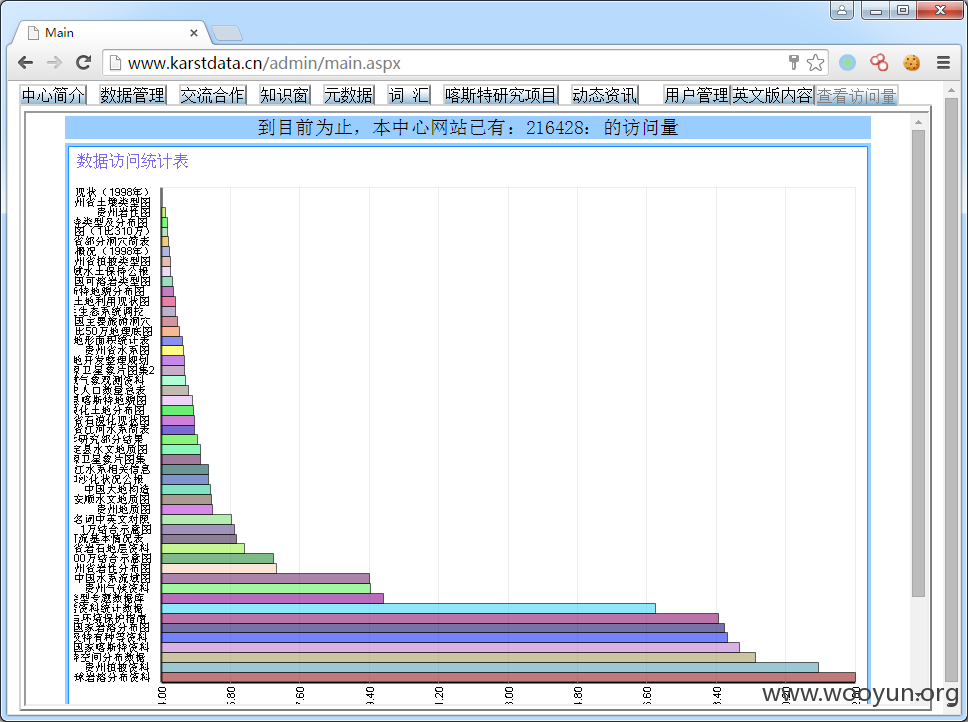Image resolution: width=968 pixels, height=722 pixels.
Task: Click the 查看访问量 menu item
Action: click(856, 95)
